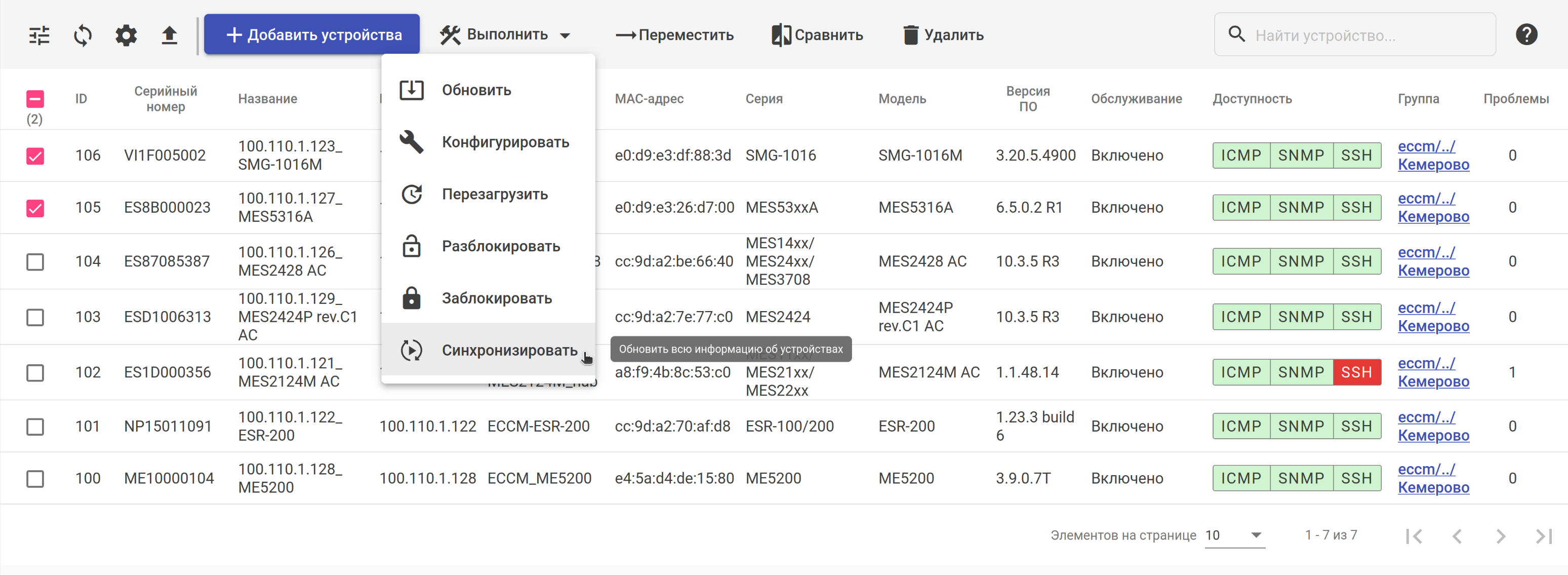
Task: Open the items per page dropdown
Action: point(1234,535)
